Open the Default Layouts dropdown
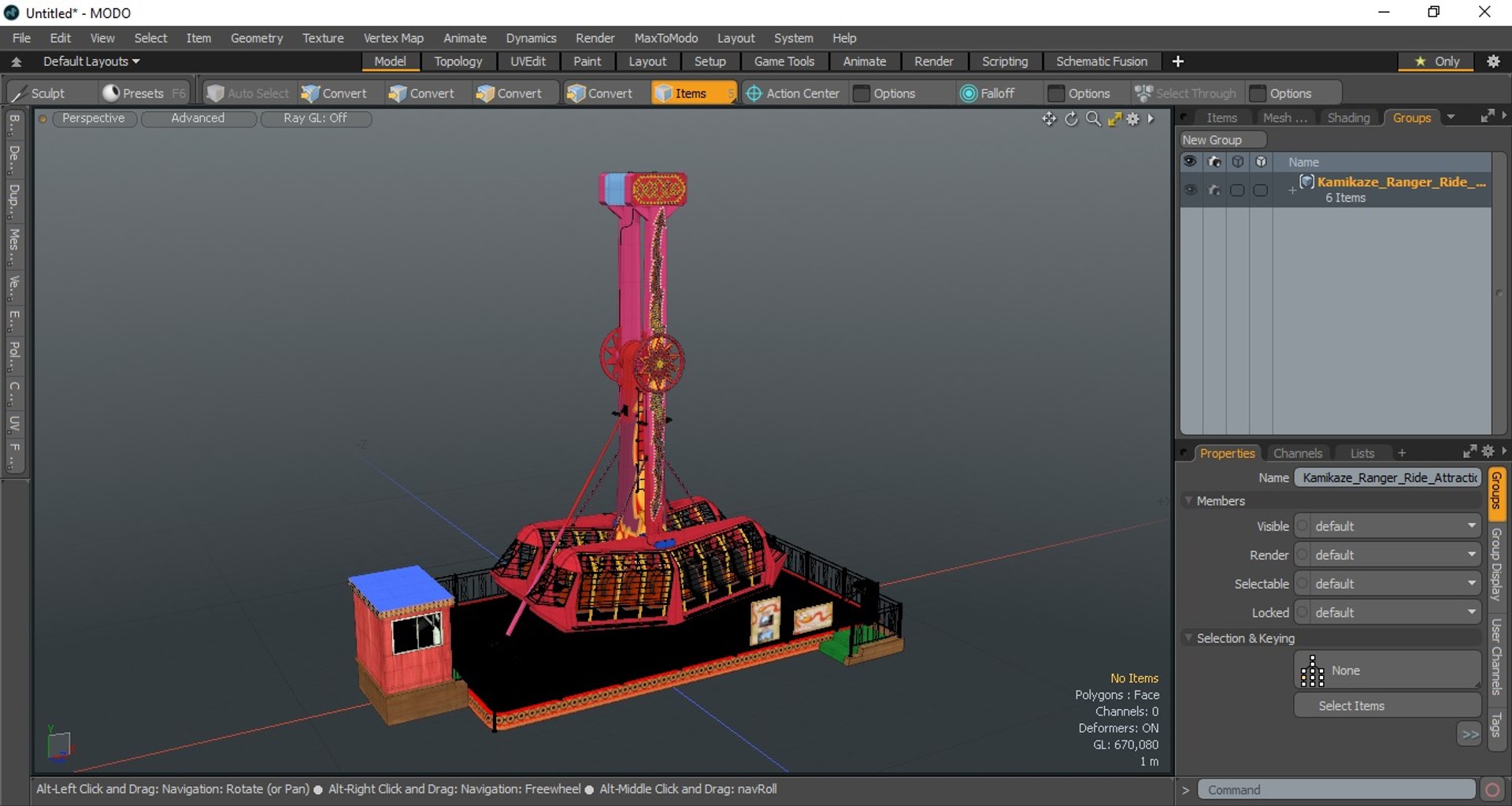This screenshot has height=806, width=1512. point(91,61)
